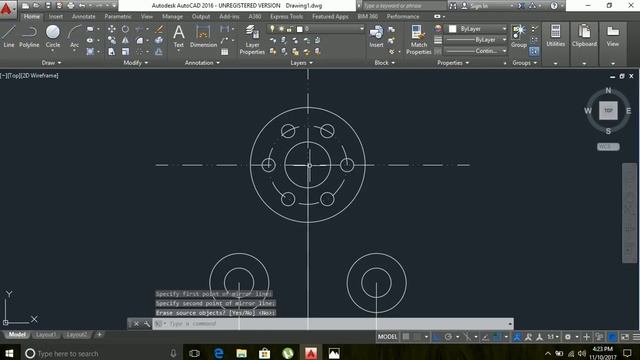Toggle the layer lock padlock icon
Screen dimensions: 640x360
point(290,29)
